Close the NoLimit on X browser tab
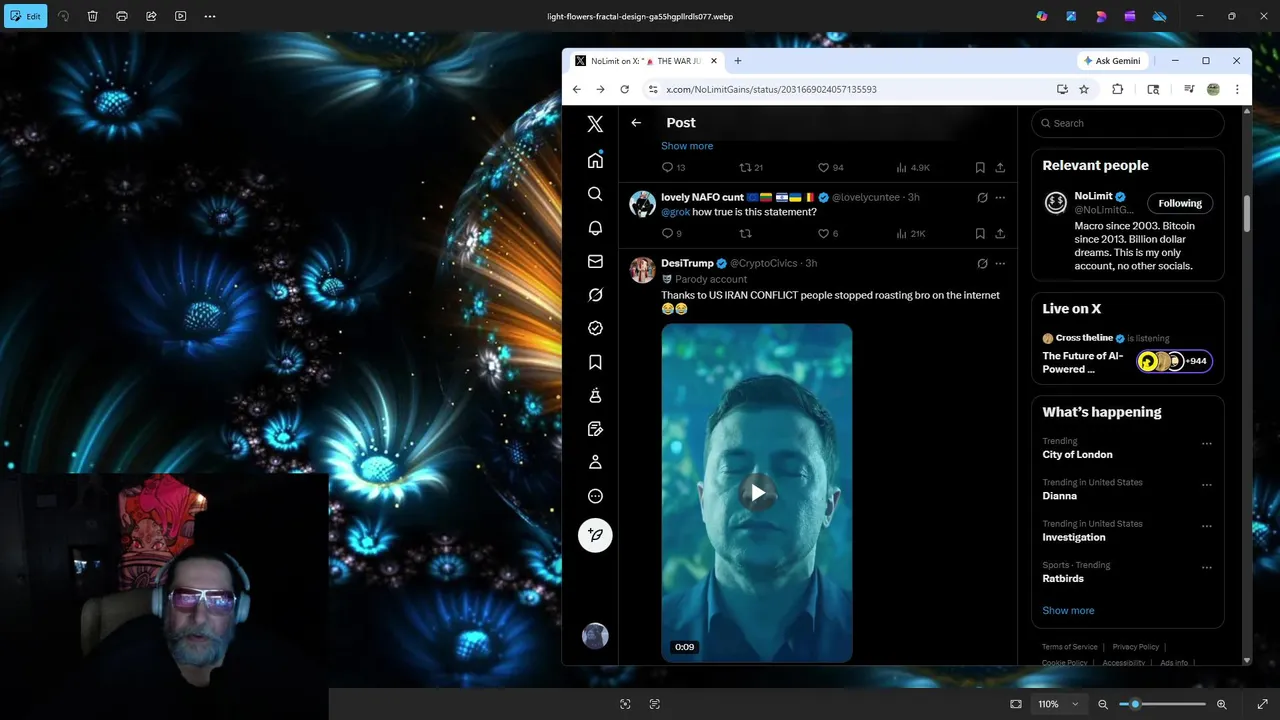This screenshot has width=1280, height=720. pos(714,61)
